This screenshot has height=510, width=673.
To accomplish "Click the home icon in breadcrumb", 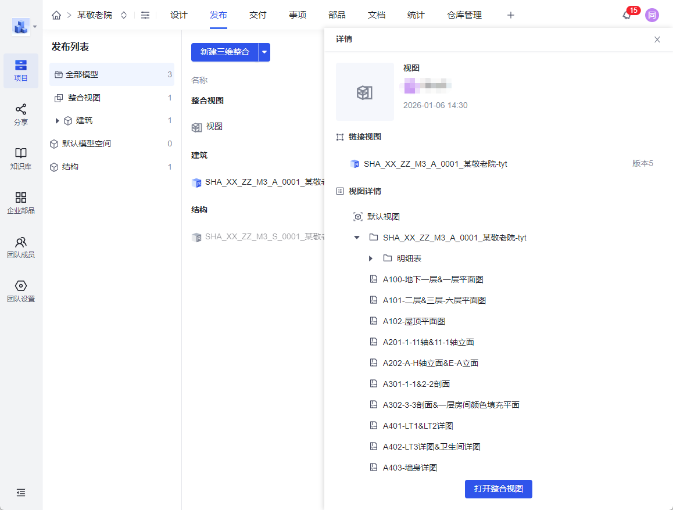I will click(57, 15).
